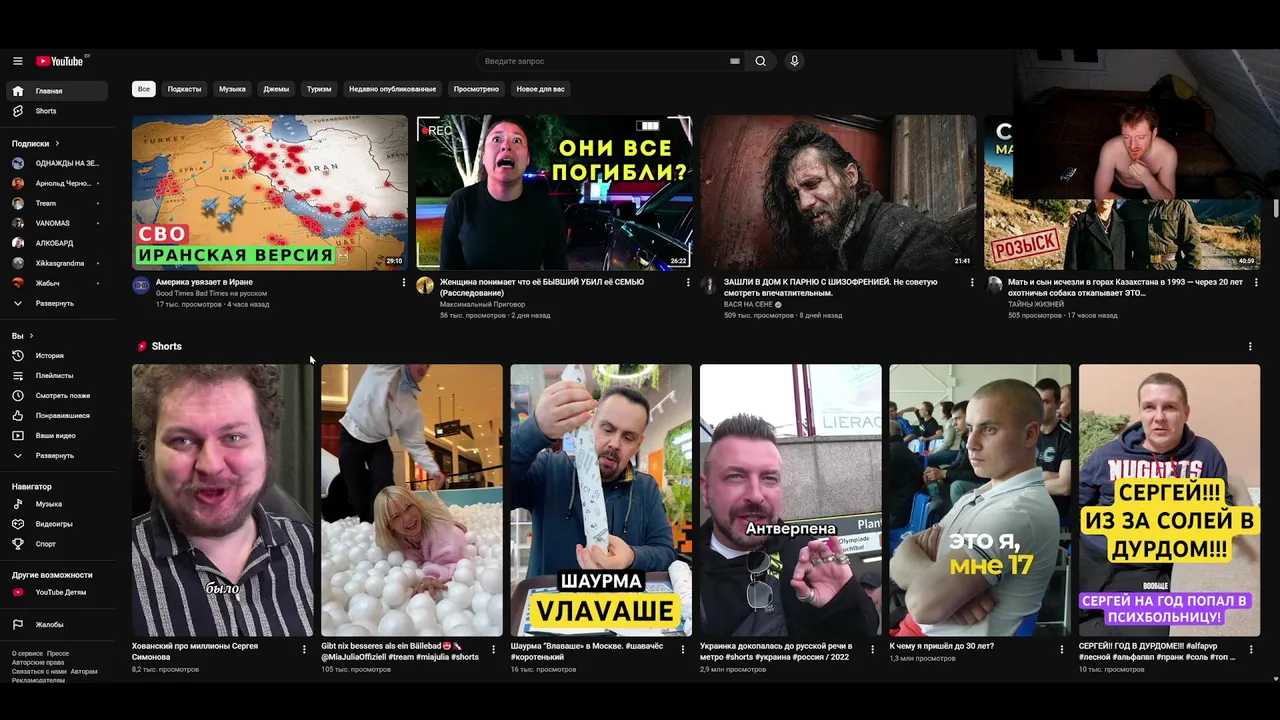
Task: Open АЛКОБАРД subscription channel
Action: (57, 243)
